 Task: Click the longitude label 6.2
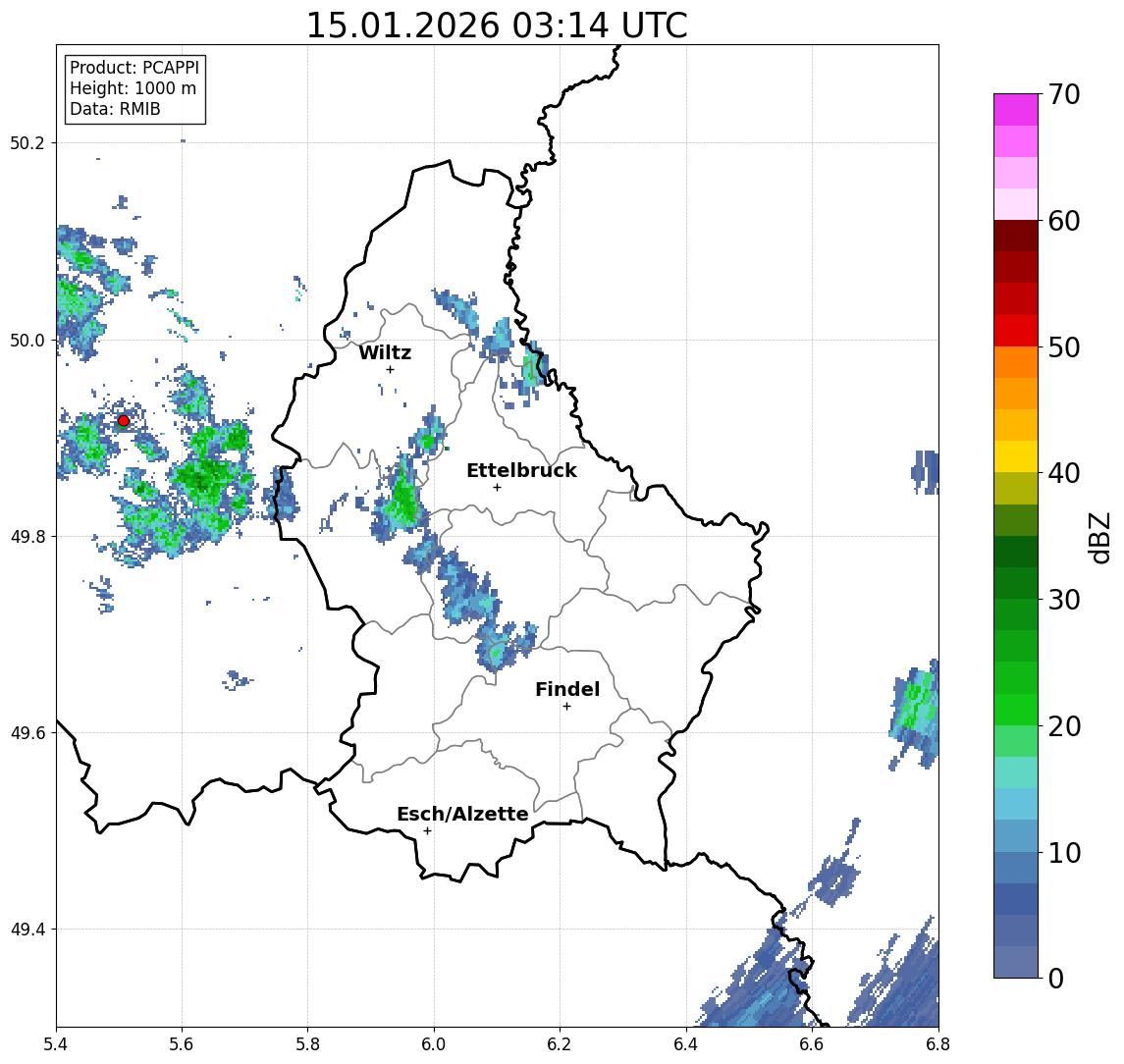click(x=560, y=1044)
